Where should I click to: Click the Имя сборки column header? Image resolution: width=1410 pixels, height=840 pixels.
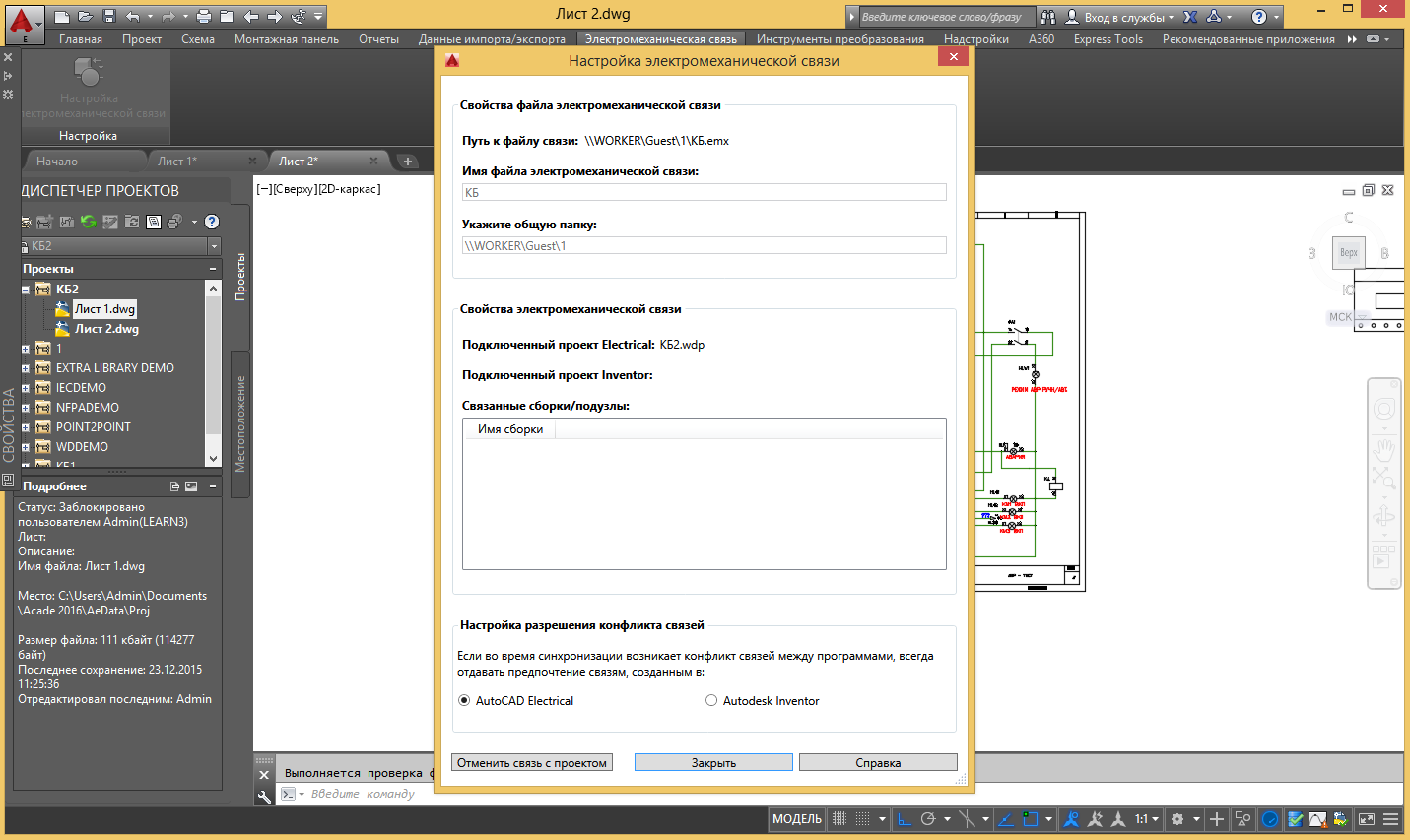(510, 429)
